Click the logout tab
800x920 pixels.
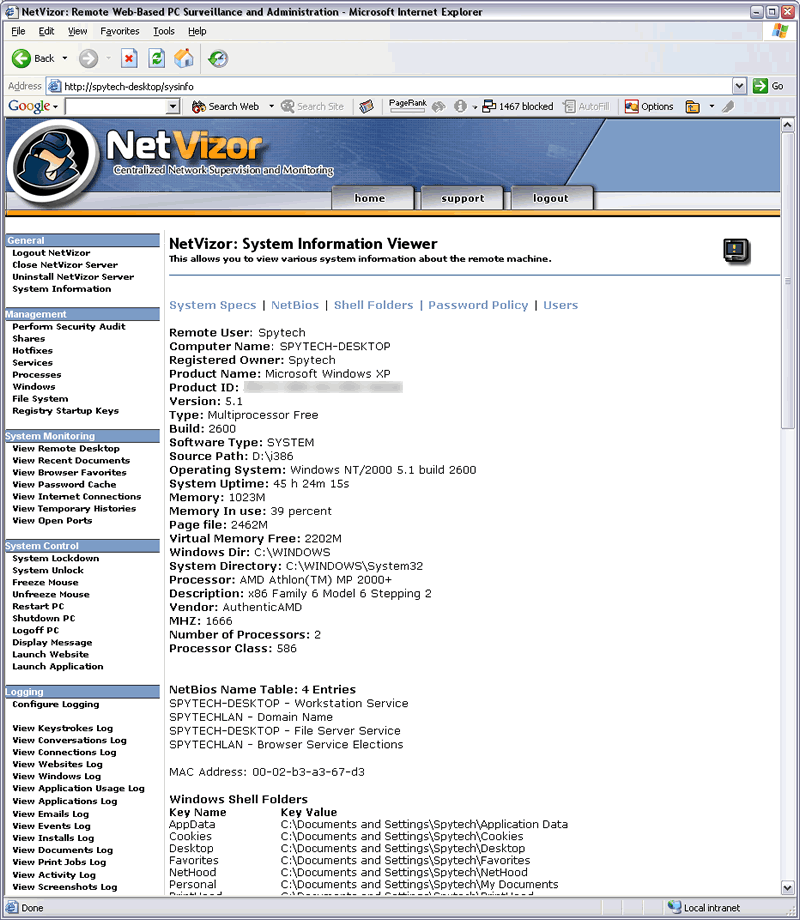(550, 198)
